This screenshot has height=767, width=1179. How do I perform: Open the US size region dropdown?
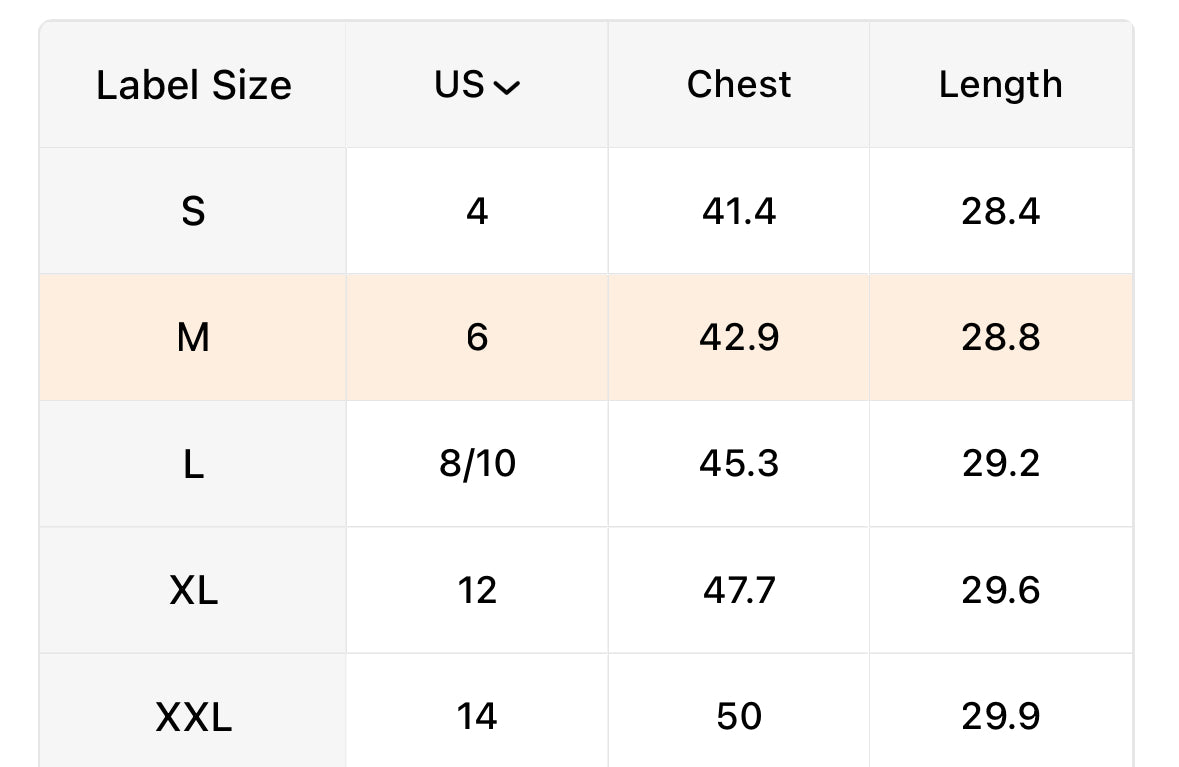pyautogui.click(x=477, y=84)
